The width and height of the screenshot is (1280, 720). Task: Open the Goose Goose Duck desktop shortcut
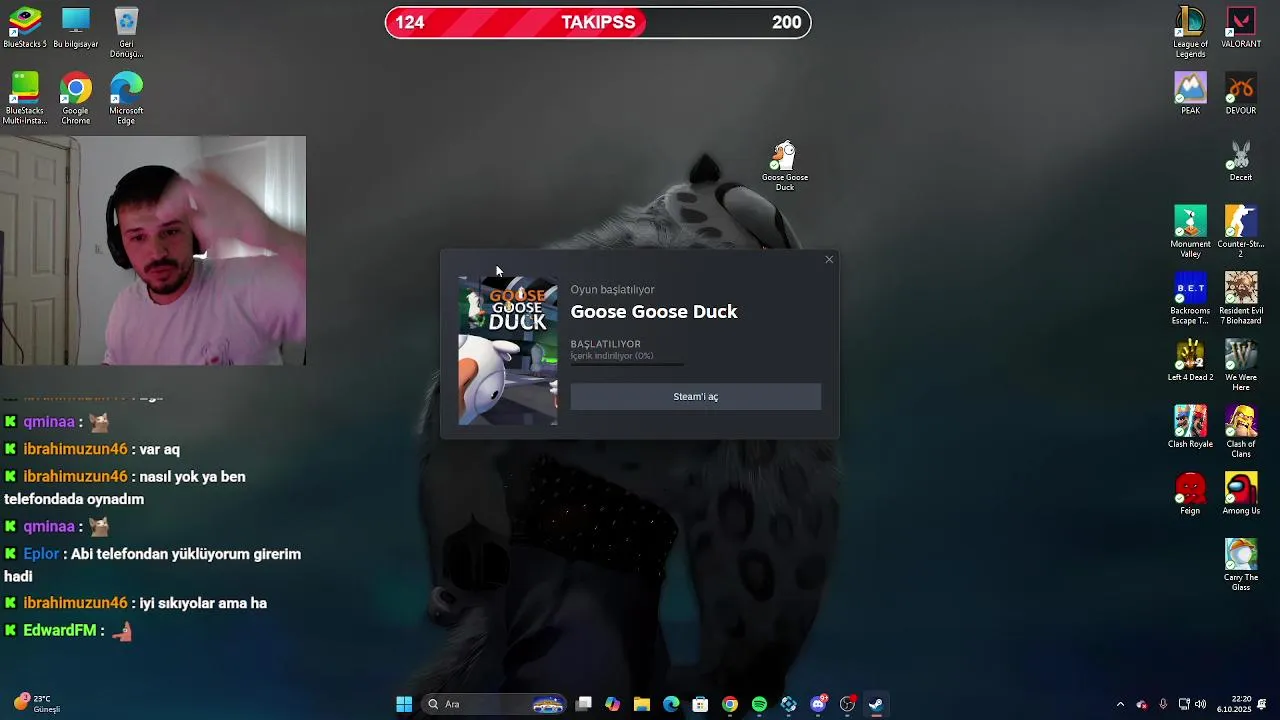coord(784,166)
